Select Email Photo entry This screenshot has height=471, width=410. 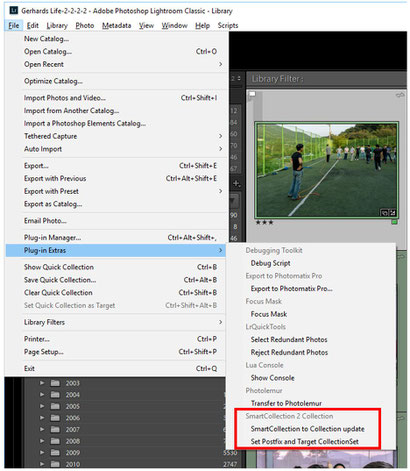117,221
